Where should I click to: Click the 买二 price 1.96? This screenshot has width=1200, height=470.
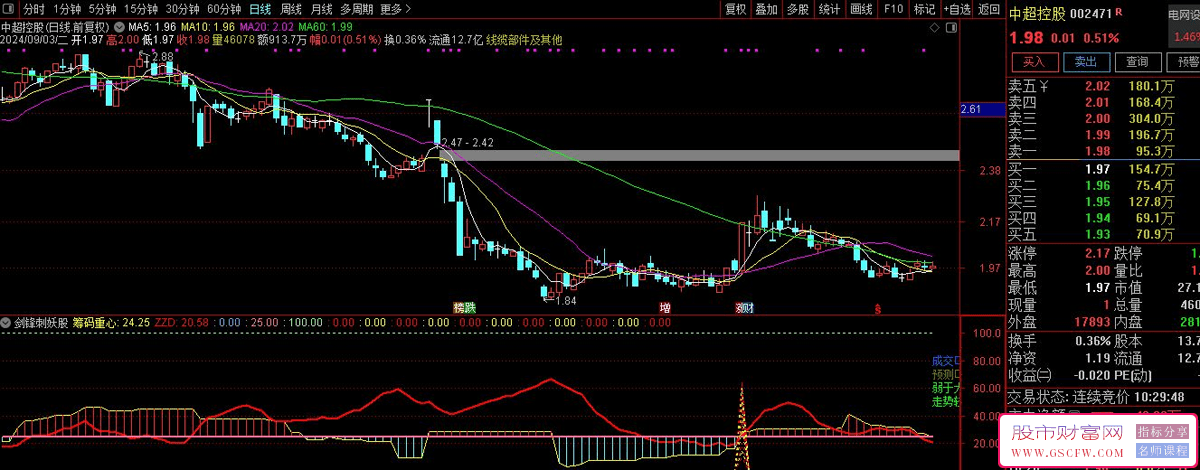1097,185
